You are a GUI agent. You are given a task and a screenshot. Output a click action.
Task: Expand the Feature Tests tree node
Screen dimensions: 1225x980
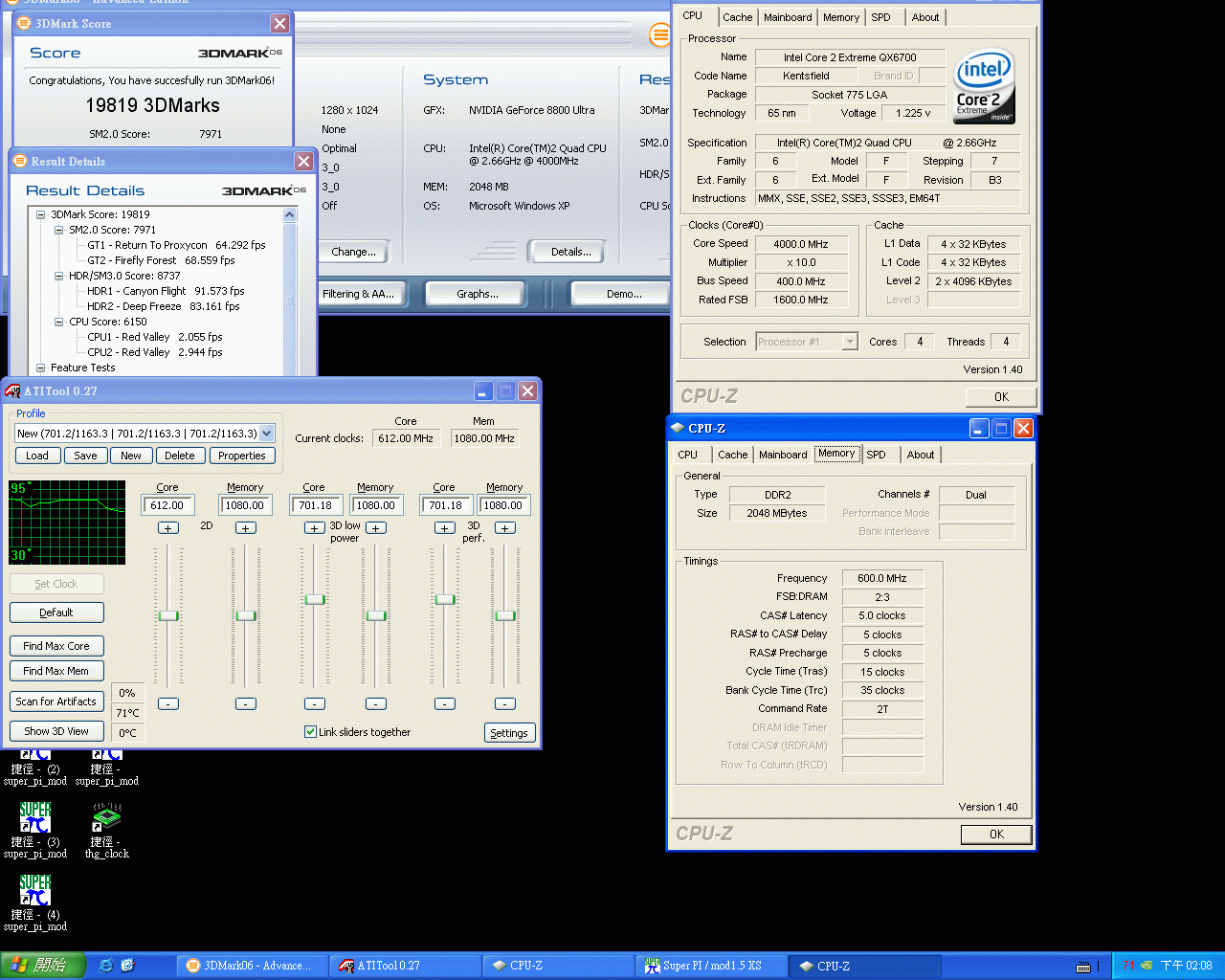point(41,367)
